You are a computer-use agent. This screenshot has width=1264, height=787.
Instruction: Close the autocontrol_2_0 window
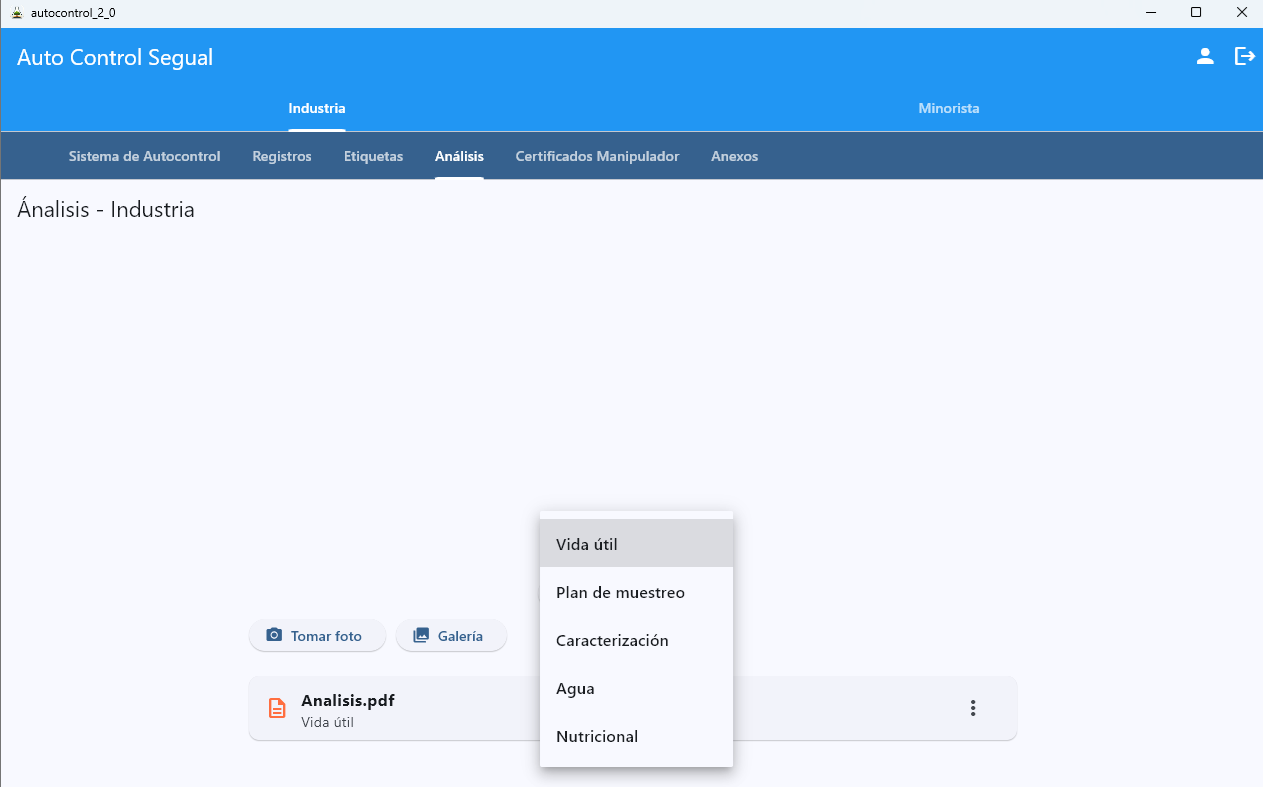click(1241, 13)
